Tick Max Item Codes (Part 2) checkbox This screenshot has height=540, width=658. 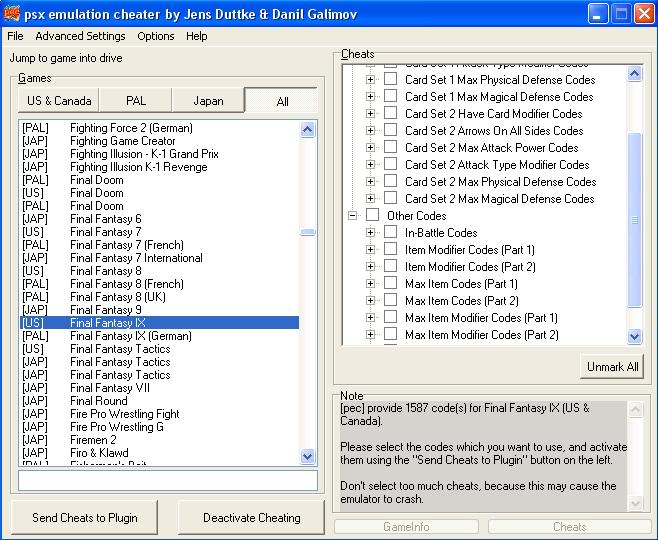[x=390, y=300]
